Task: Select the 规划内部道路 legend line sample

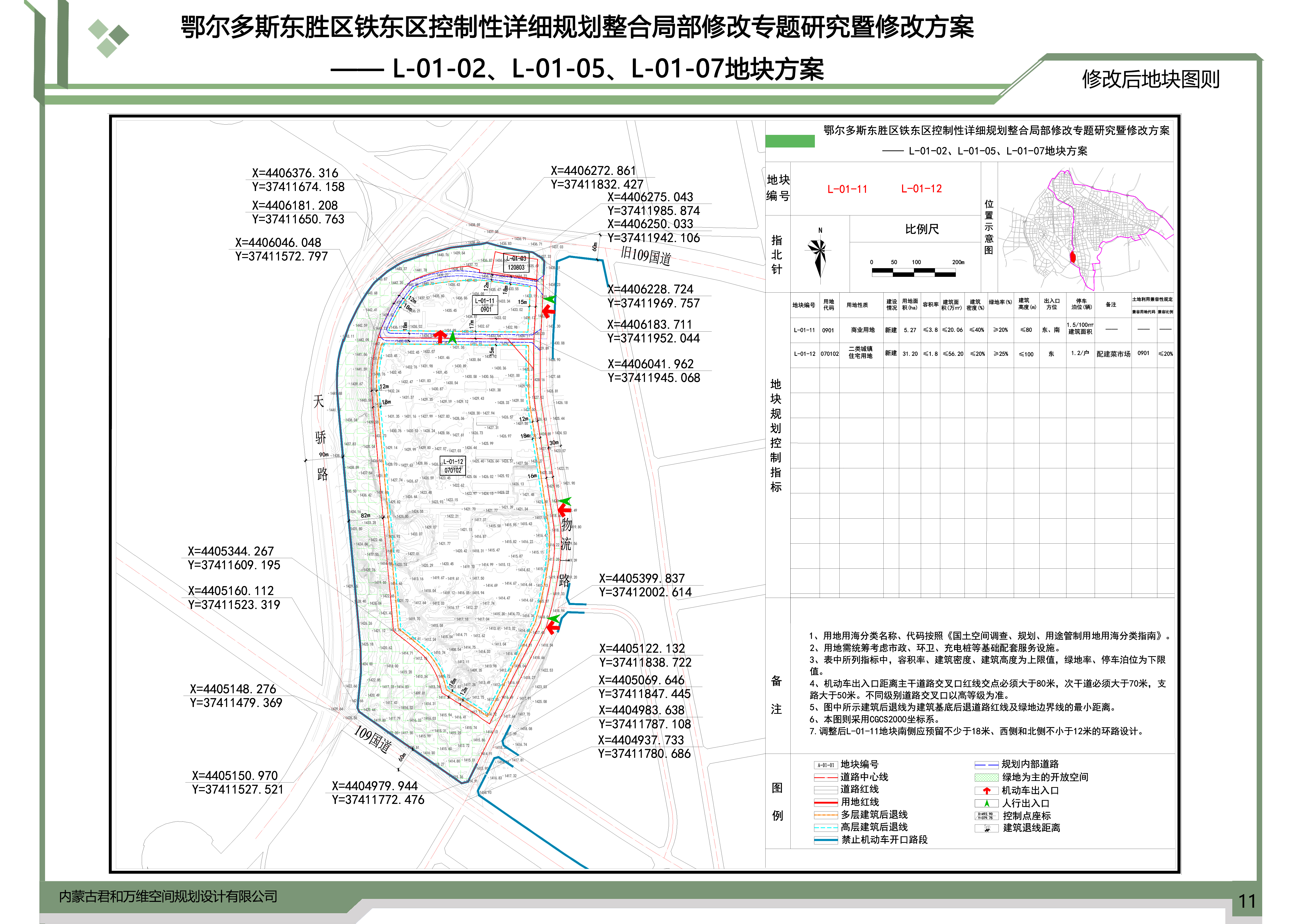Action: click(987, 765)
